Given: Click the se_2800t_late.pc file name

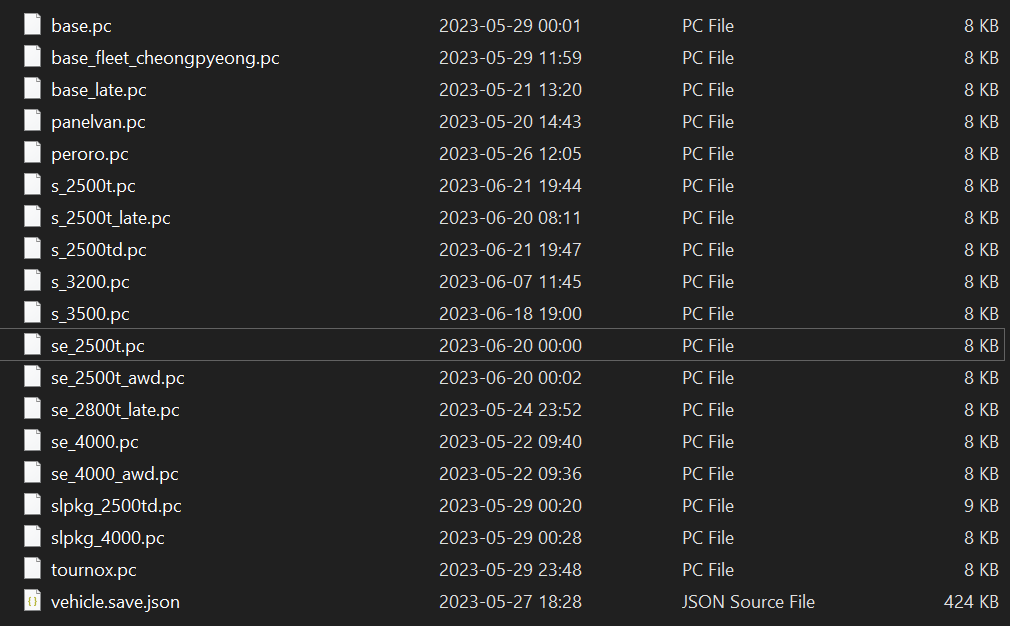Looking at the screenshot, I should [x=115, y=410].
